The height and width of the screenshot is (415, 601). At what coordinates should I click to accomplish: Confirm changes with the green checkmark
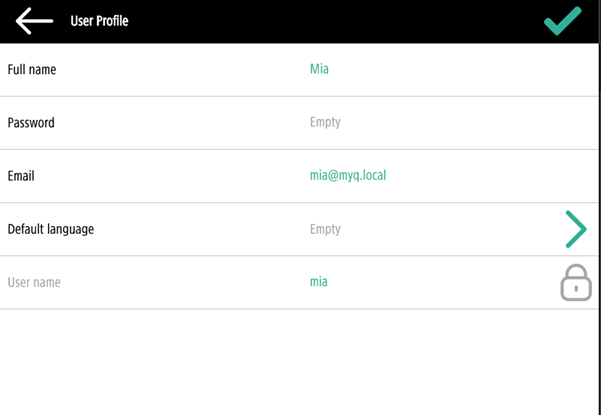click(x=562, y=21)
